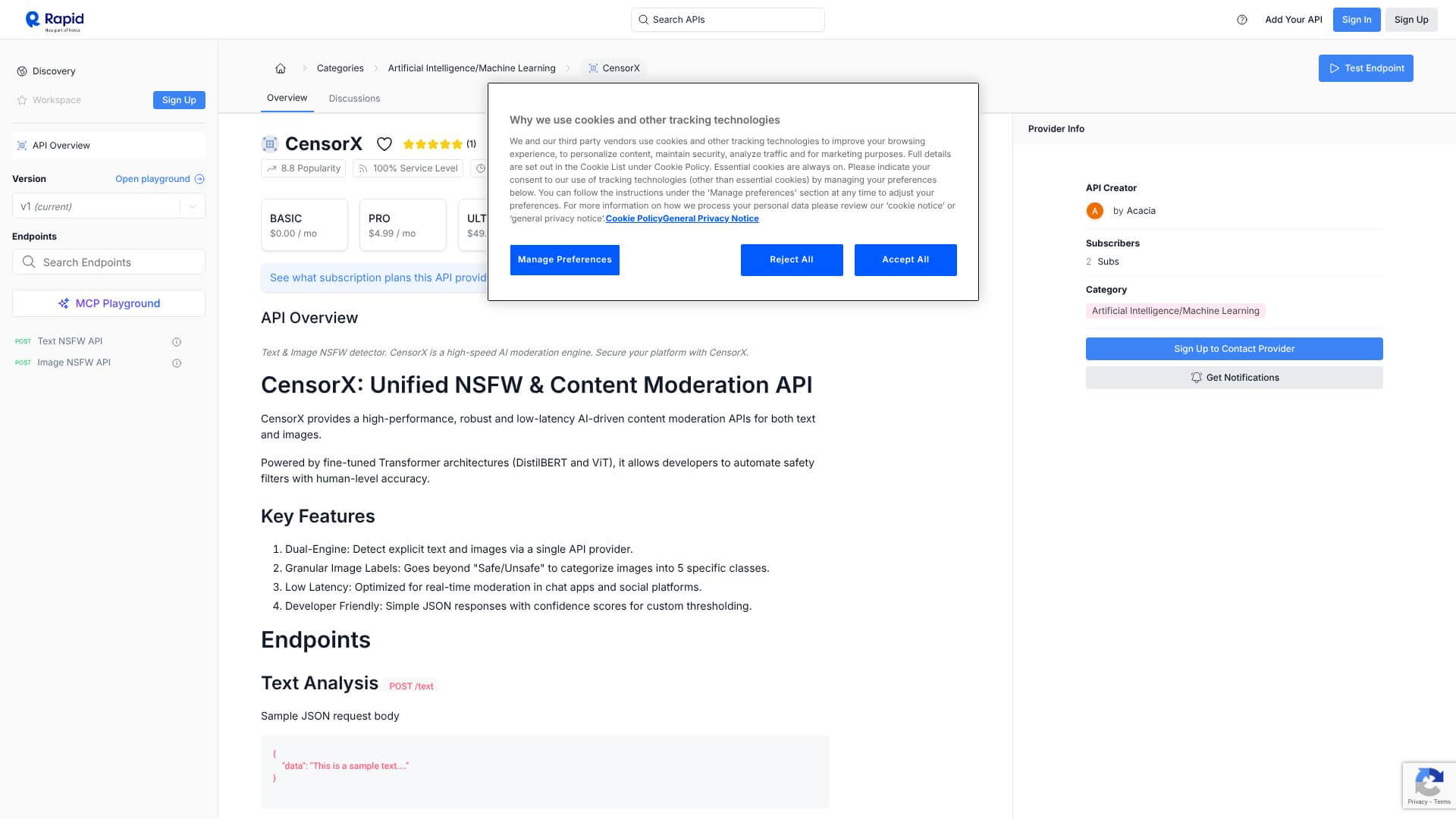1456x819 pixels.
Task: Open the help question mark icon
Action: click(x=1242, y=20)
